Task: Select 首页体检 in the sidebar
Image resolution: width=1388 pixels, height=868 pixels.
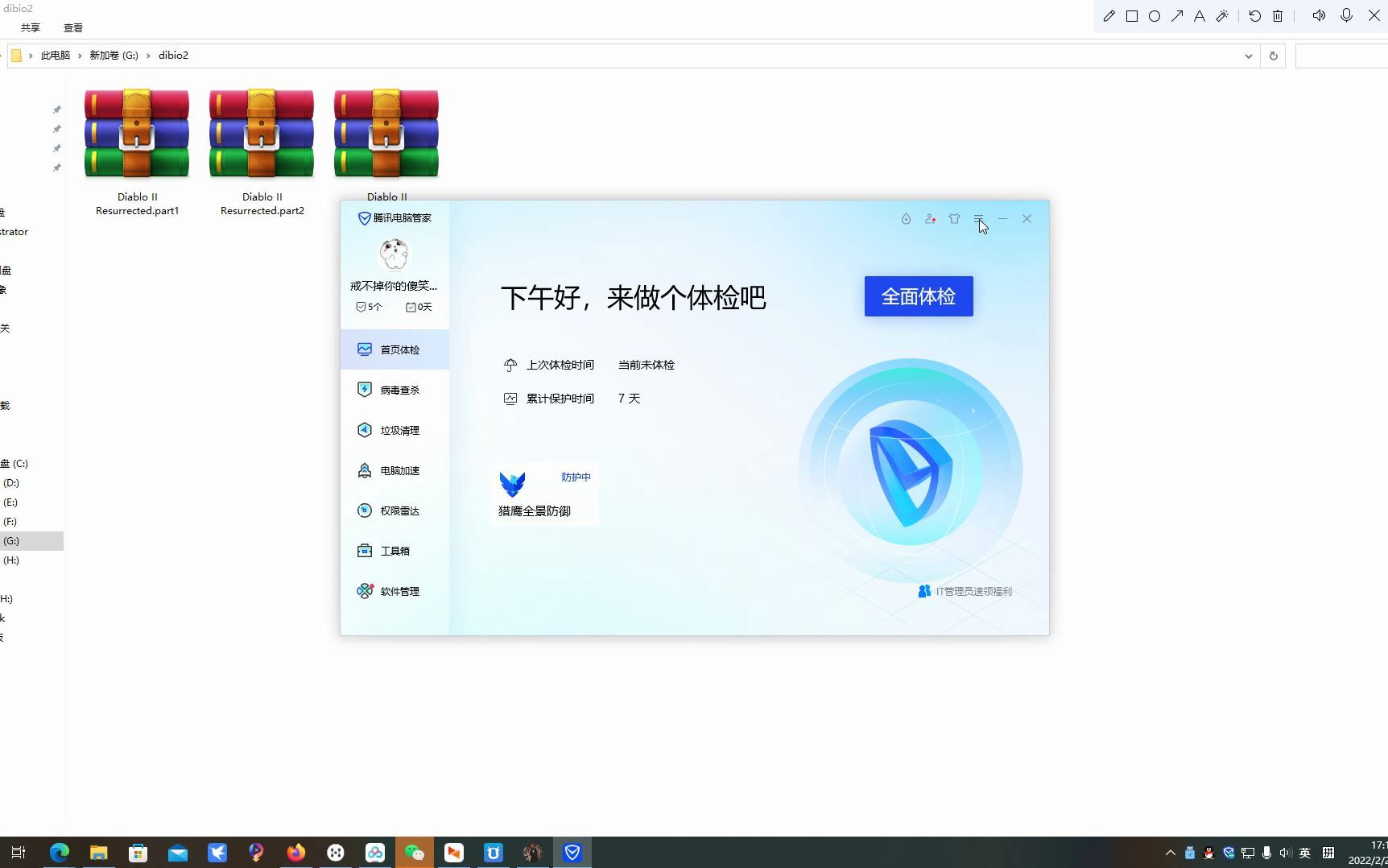Action: coord(395,349)
